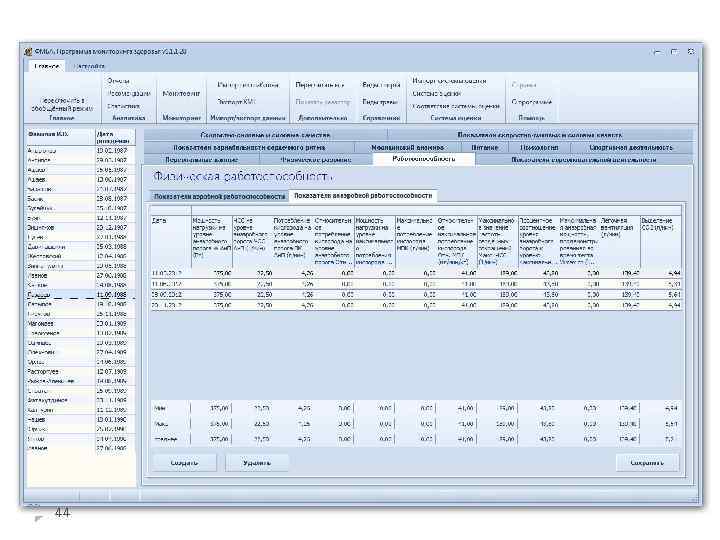
Task: Select the table row dated 29.05.2012
Action: [x=416, y=294]
